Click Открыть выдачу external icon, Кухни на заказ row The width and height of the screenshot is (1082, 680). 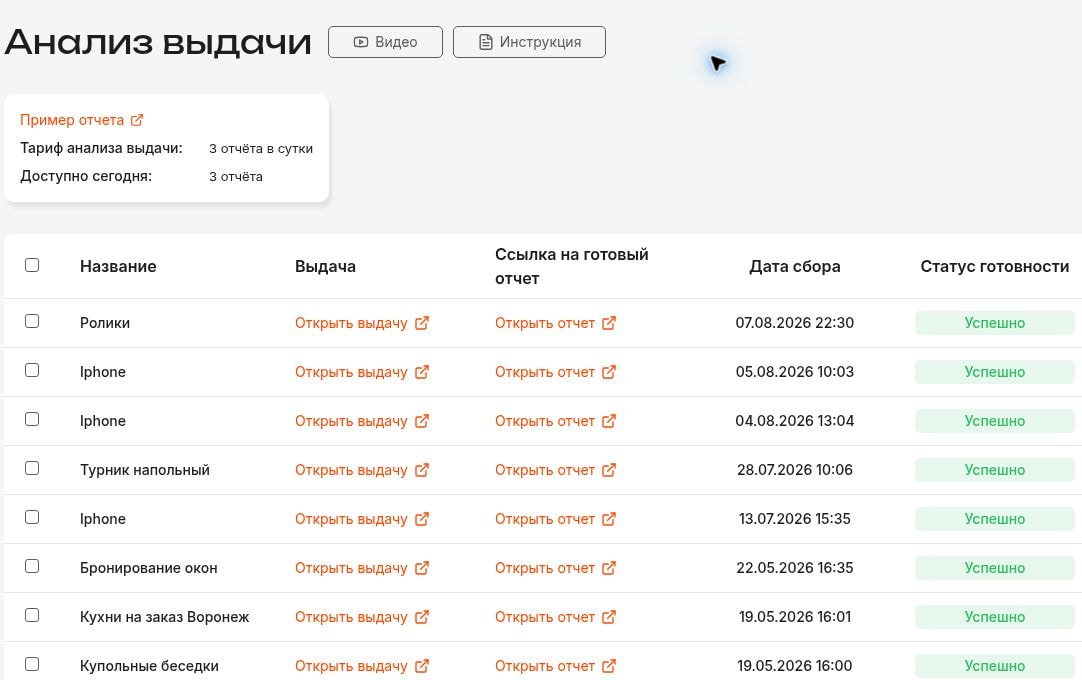[422, 617]
